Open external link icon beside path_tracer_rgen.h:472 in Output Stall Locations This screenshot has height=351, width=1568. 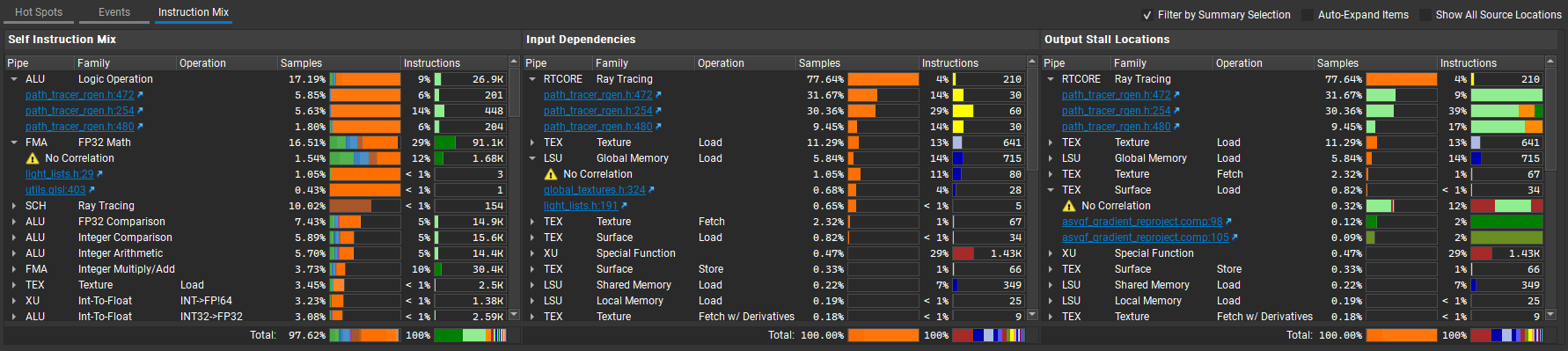[1176, 95]
